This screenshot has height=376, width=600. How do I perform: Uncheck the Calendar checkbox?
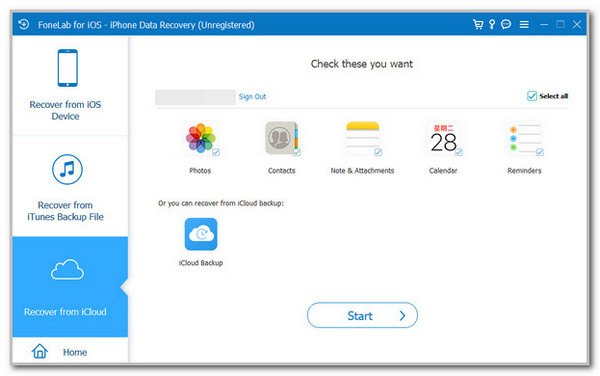click(458, 152)
